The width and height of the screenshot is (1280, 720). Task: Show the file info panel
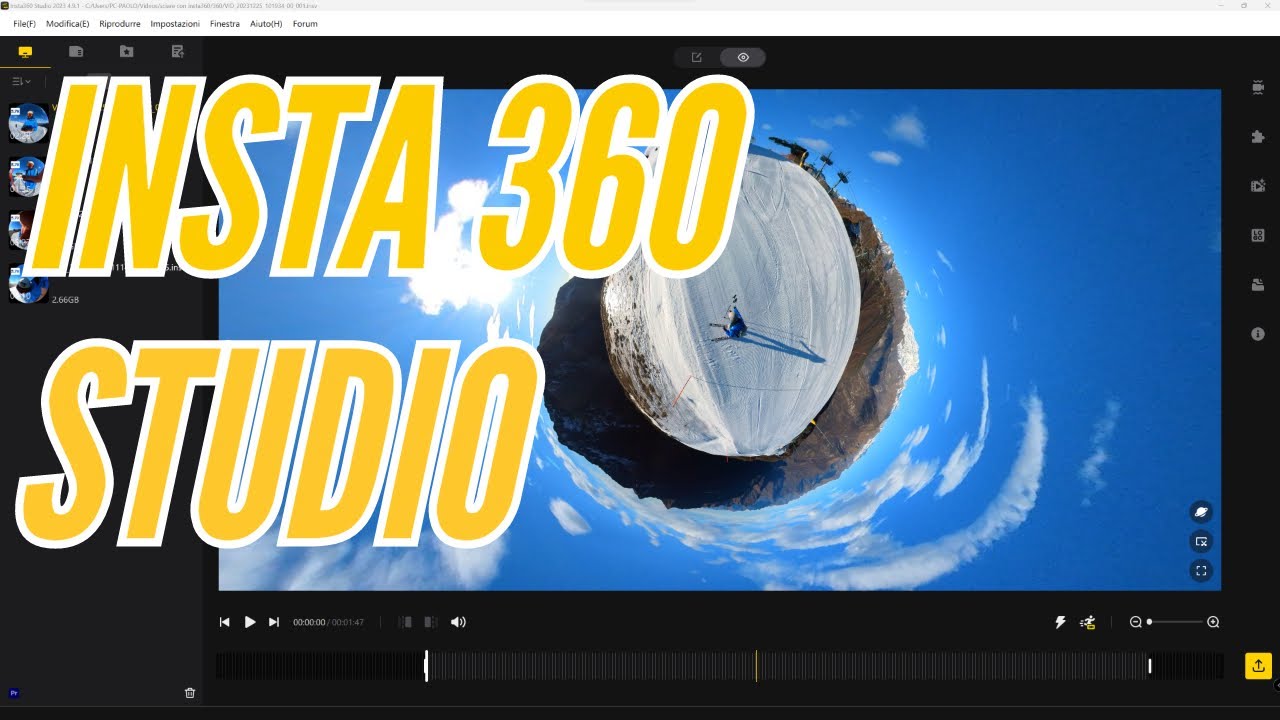click(1258, 334)
